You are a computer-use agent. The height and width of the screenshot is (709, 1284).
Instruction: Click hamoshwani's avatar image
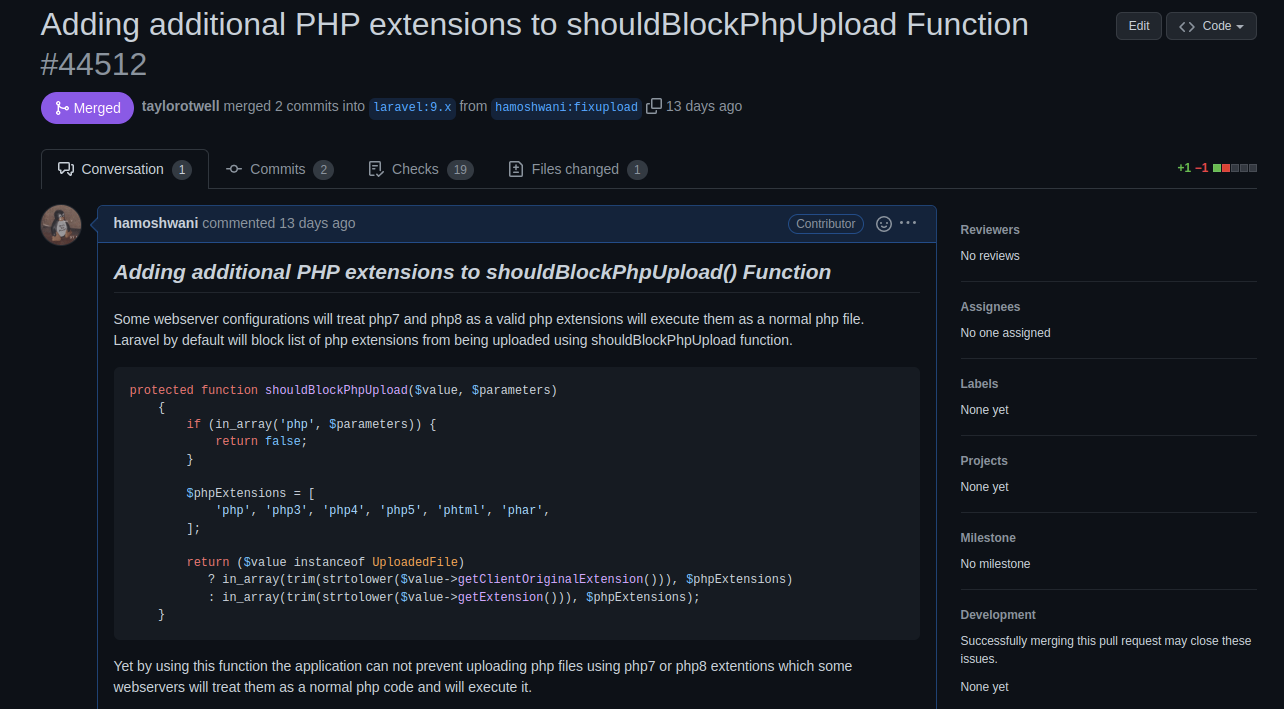point(61,225)
